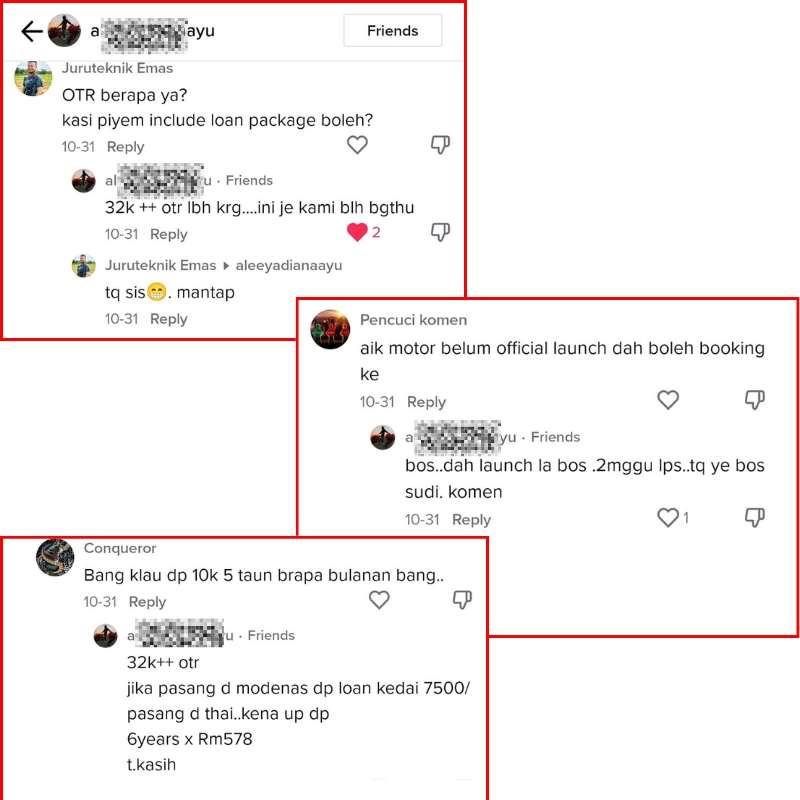Reply to Pencuci komen's comment
Screen dimensions: 800x800
coord(427,402)
